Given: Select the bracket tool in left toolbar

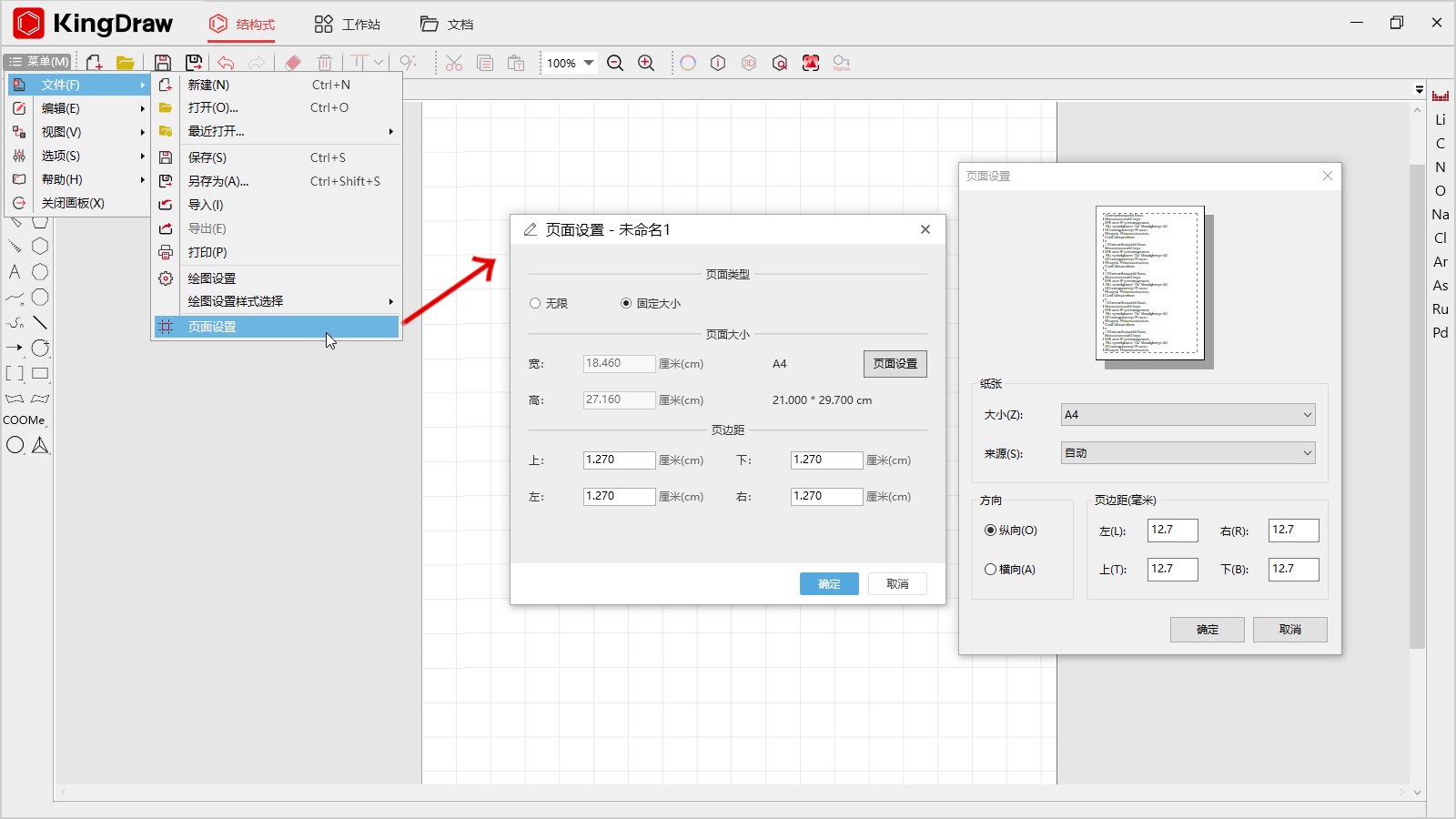Looking at the screenshot, I should click(15, 373).
